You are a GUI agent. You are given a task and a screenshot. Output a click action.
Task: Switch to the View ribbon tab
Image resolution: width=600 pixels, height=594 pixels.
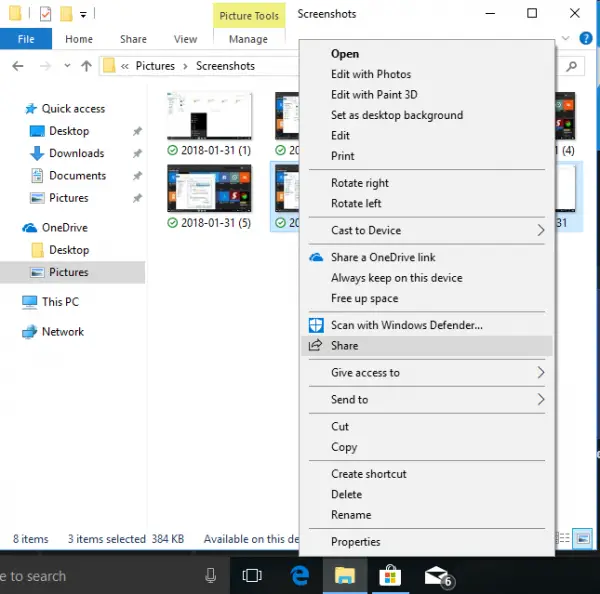coord(185,39)
